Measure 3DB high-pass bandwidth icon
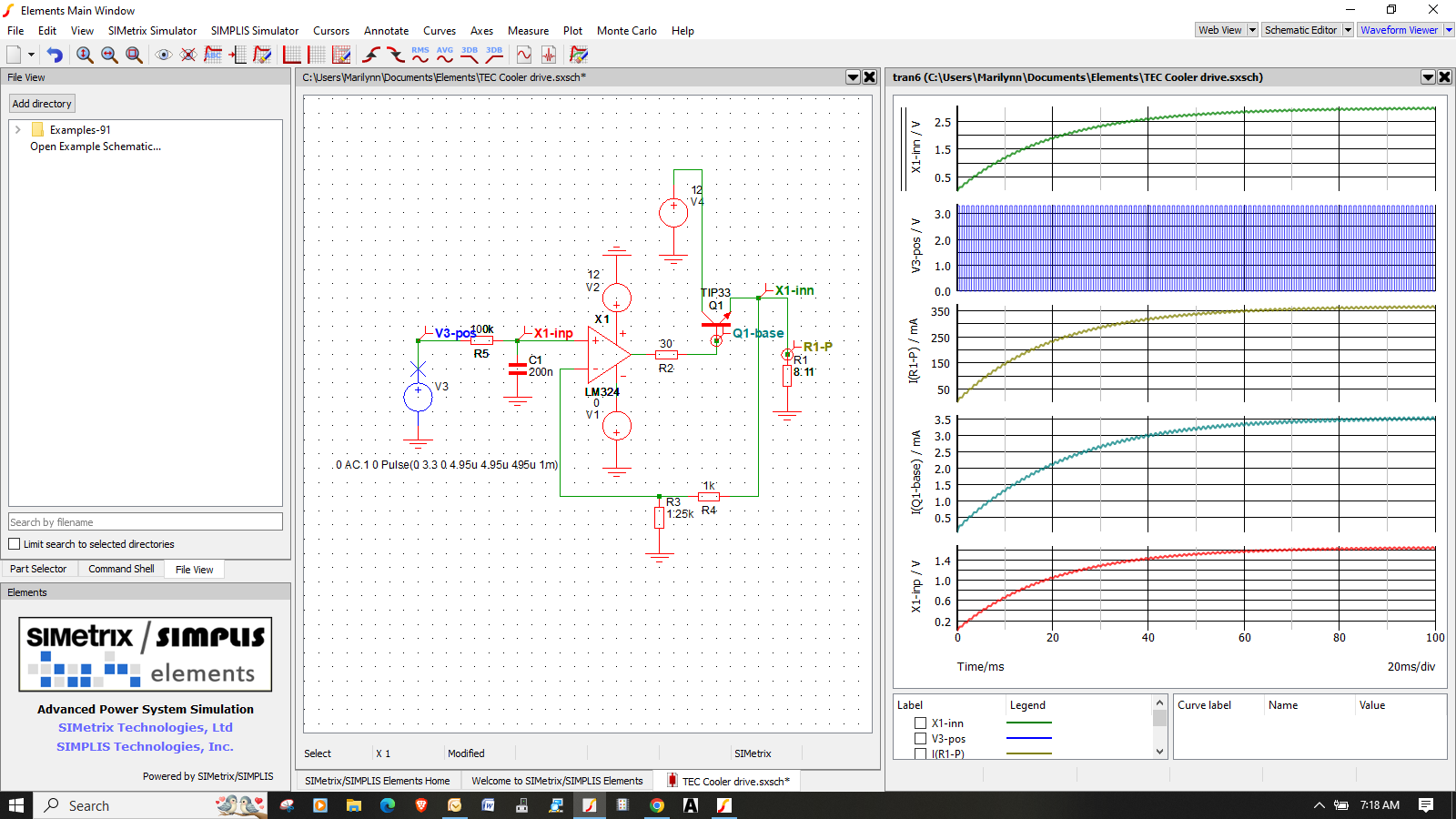 [494, 55]
